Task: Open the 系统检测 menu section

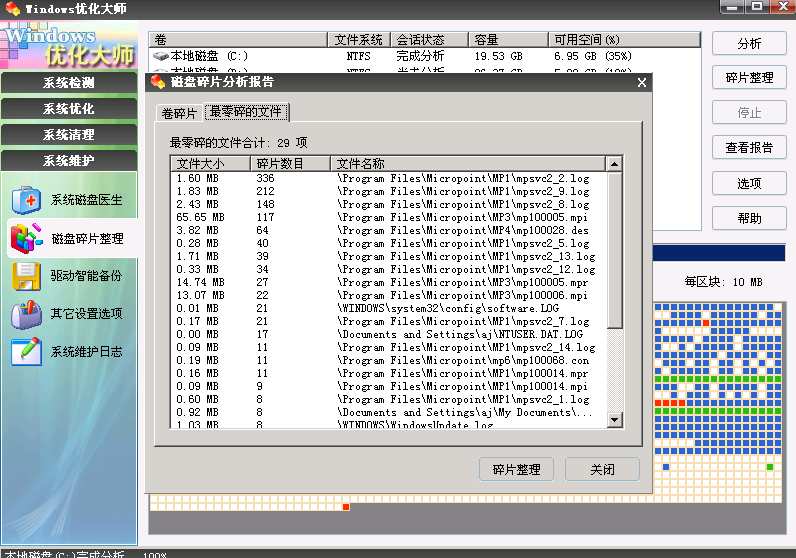Action: 69,83
